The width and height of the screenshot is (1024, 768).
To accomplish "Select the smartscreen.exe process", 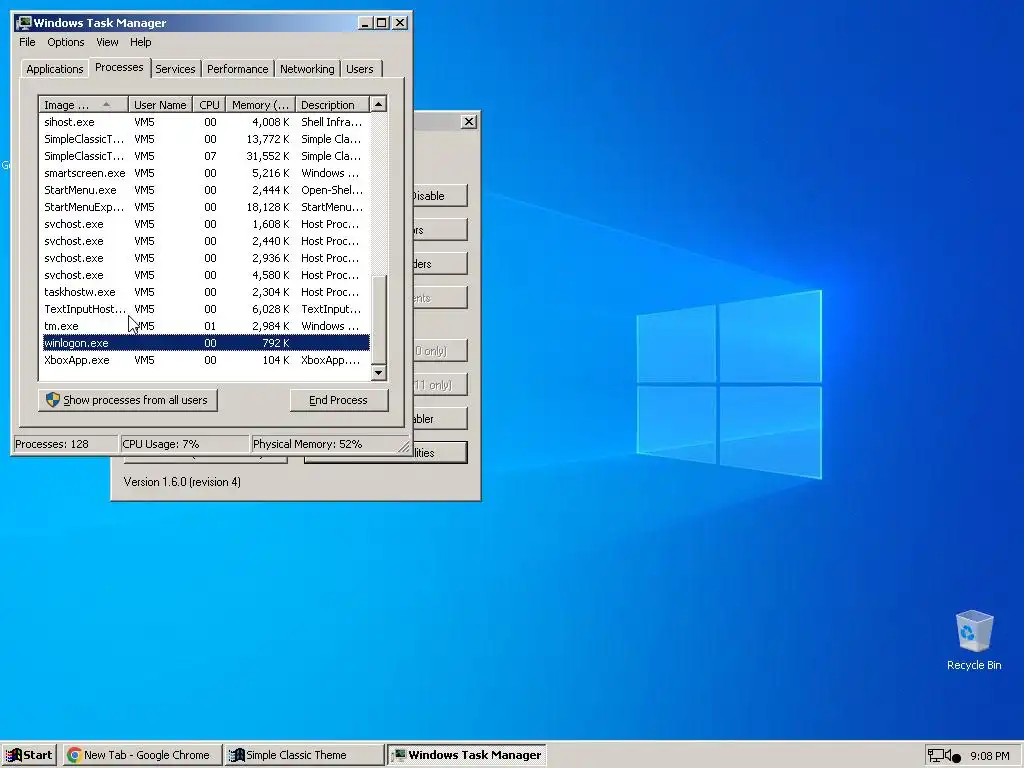I will click(x=206, y=173).
